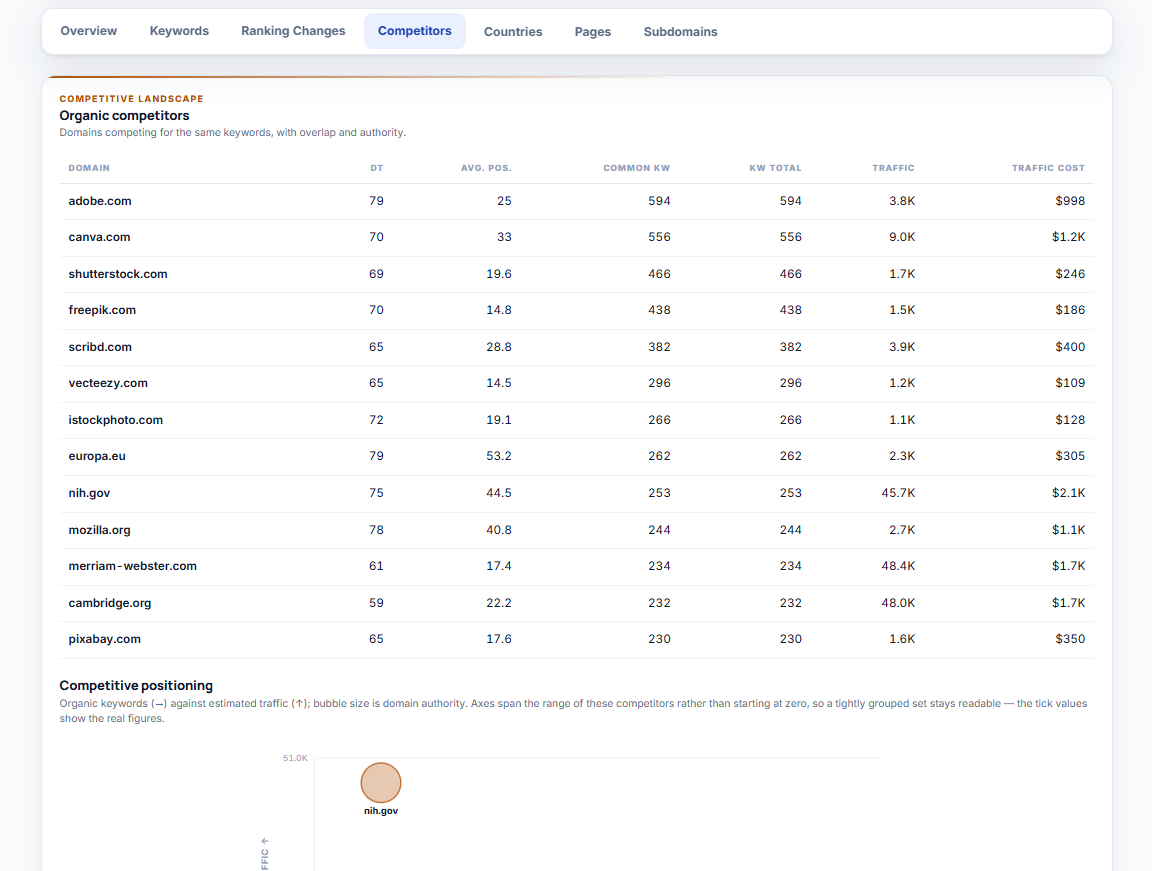Click vecteezy.com traffic cost $109
The height and width of the screenshot is (871, 1152).
(1070, 383)
